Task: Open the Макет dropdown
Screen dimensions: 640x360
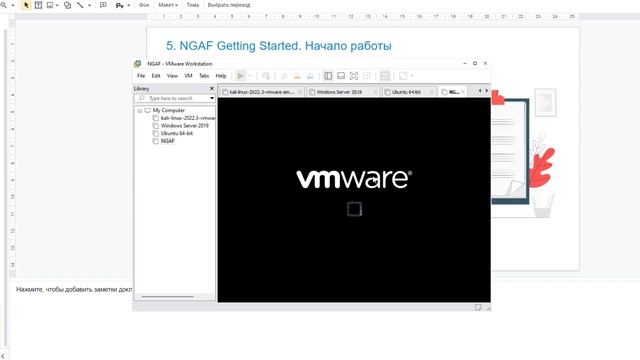Action: click(x=168, y=5)
